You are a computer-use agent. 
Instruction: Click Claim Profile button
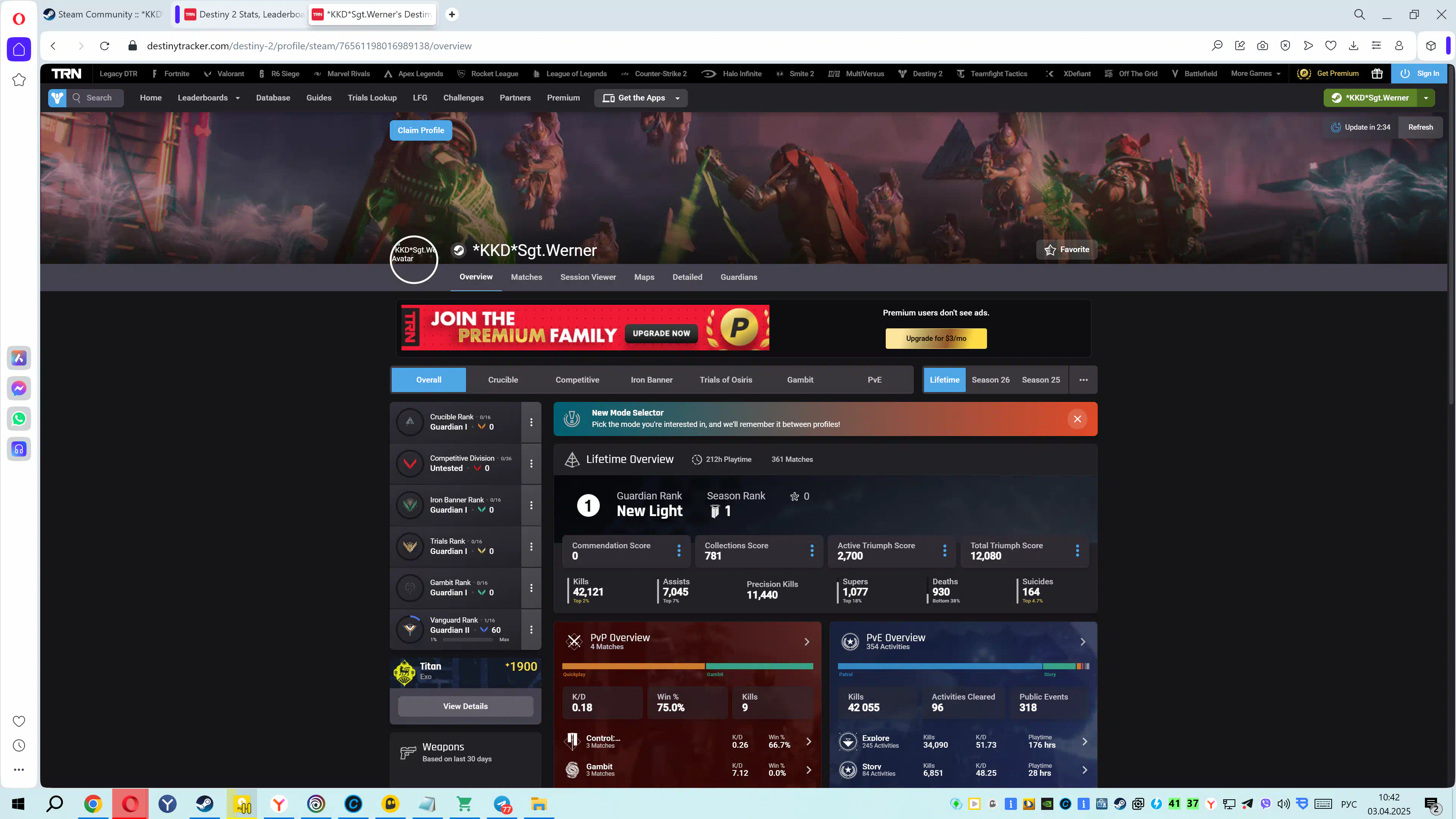tap(420, 130)
